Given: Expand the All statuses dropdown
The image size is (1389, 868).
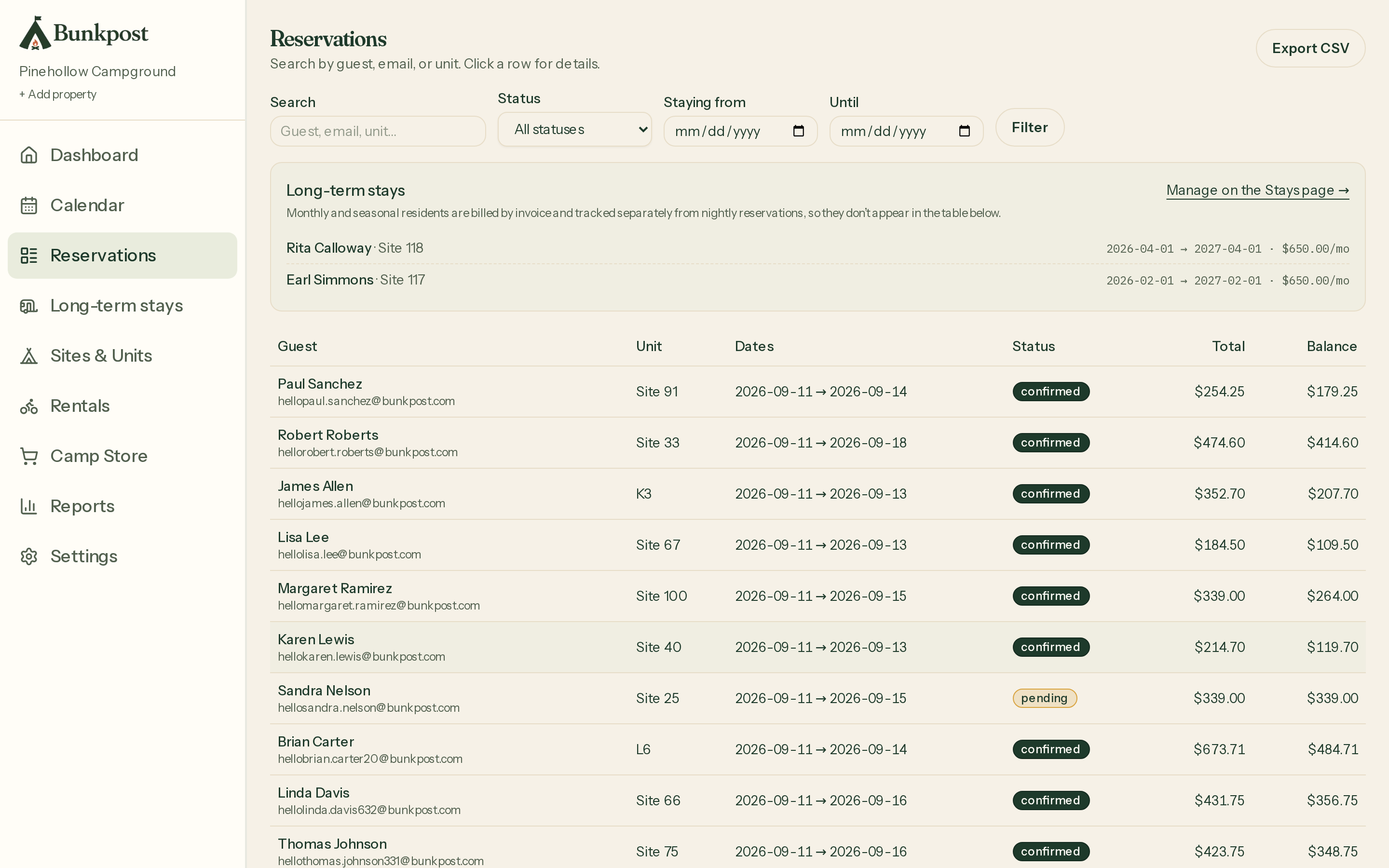Looking at the screenshot, I should [x=574, y=129].
